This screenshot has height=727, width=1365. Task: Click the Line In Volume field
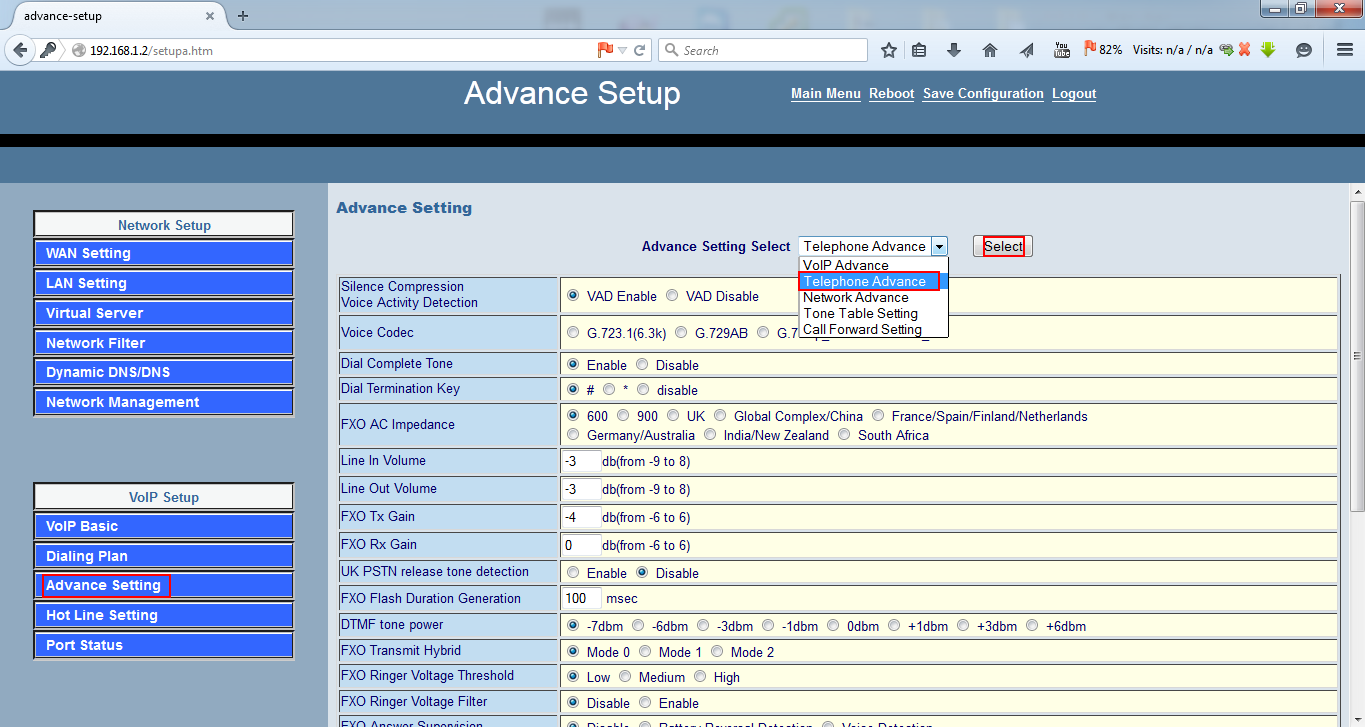tap(581, 461)
